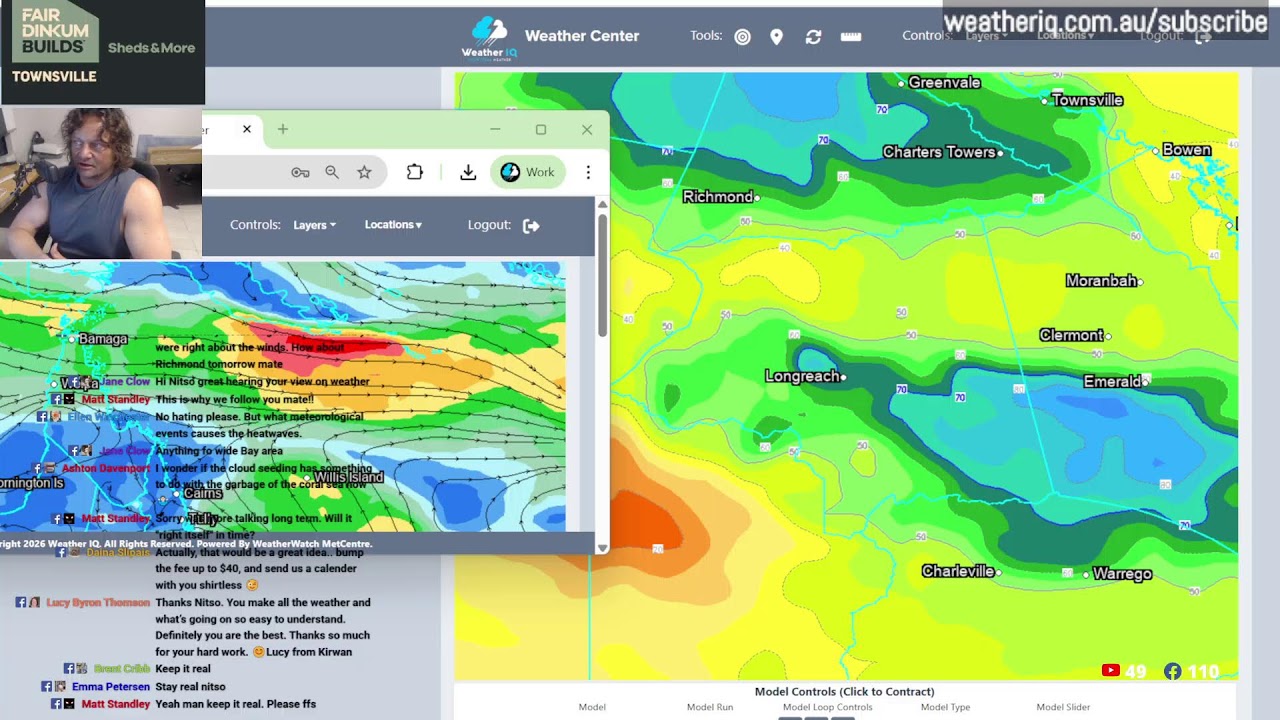Click the Weather IQ logo
The width and height of the screenshot is (1280, 720).
pos(489,37)
